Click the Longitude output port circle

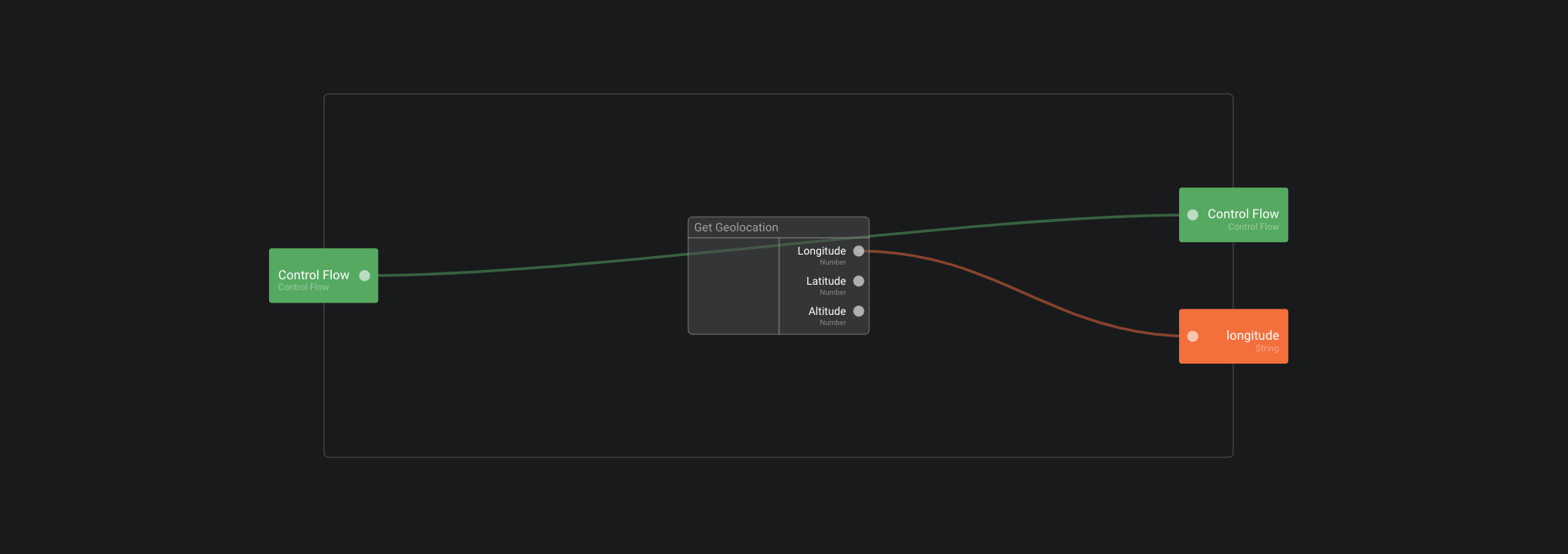pos(858,251)
